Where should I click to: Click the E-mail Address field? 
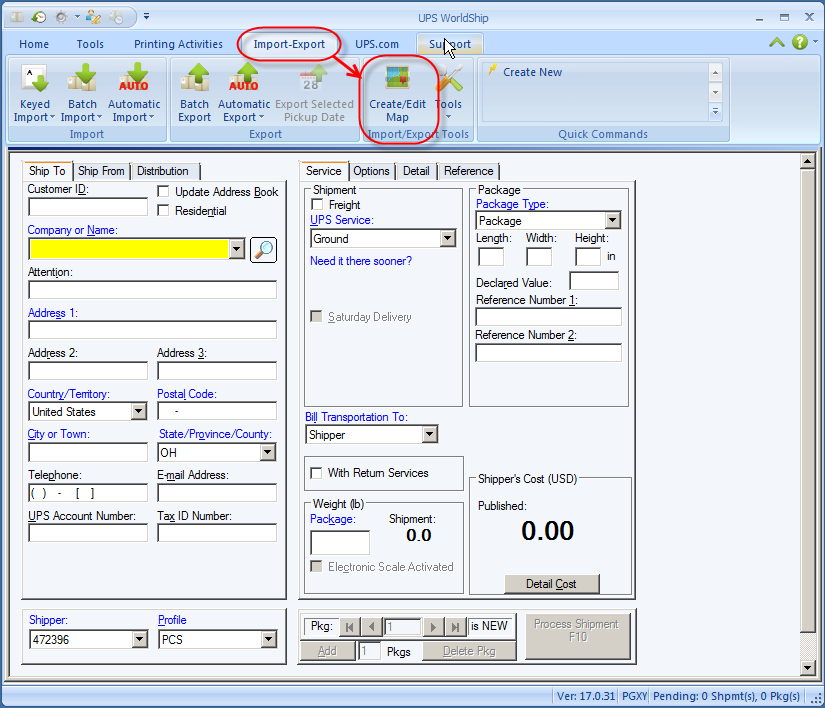click(x=217, y=493)
